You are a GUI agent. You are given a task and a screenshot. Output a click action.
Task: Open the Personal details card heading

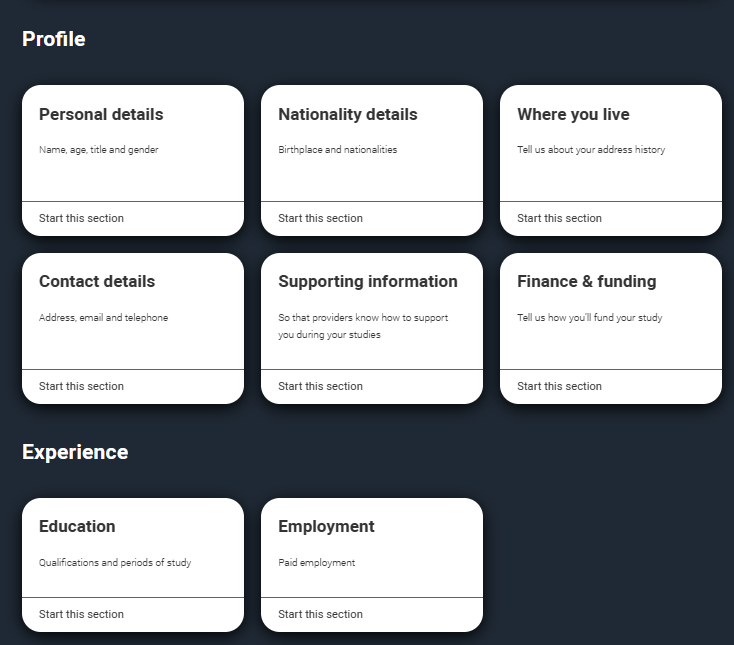coord(101,114)
